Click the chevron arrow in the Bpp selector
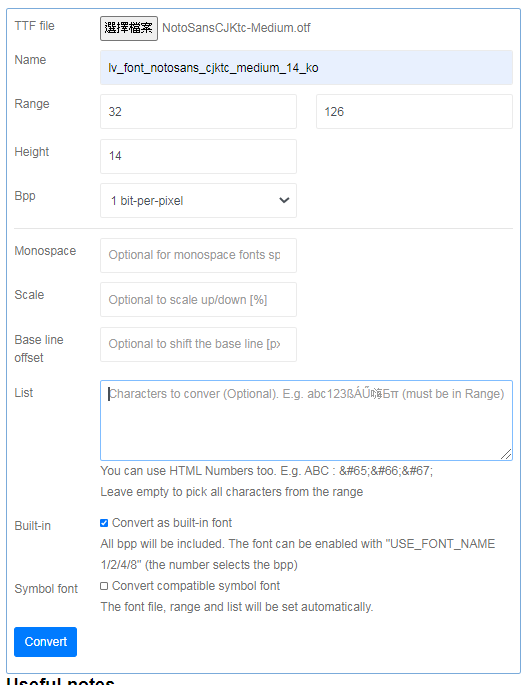 click(x=284, y=201)
